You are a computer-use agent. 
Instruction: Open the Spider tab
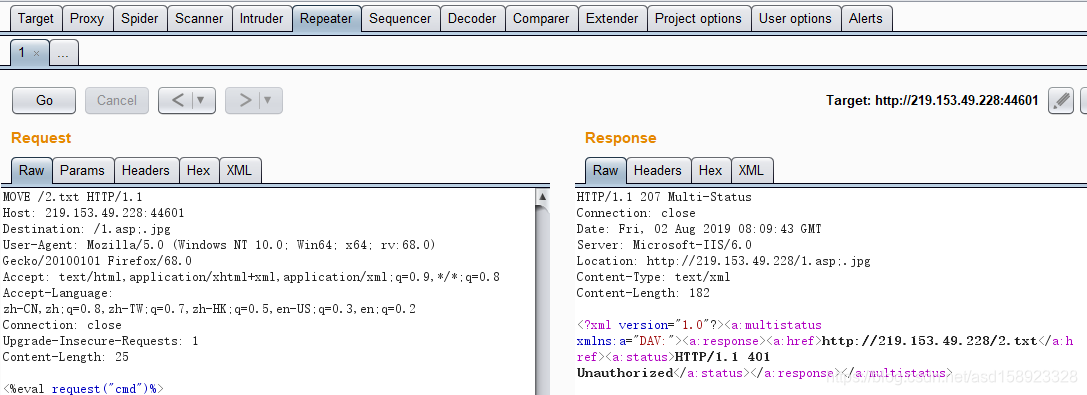(140, 19)
